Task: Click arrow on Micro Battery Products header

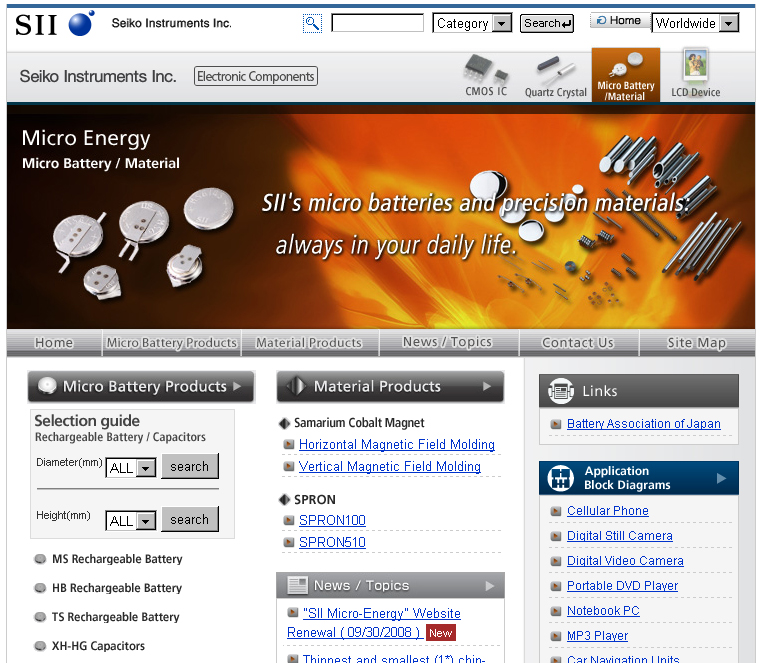Action: 237,386
